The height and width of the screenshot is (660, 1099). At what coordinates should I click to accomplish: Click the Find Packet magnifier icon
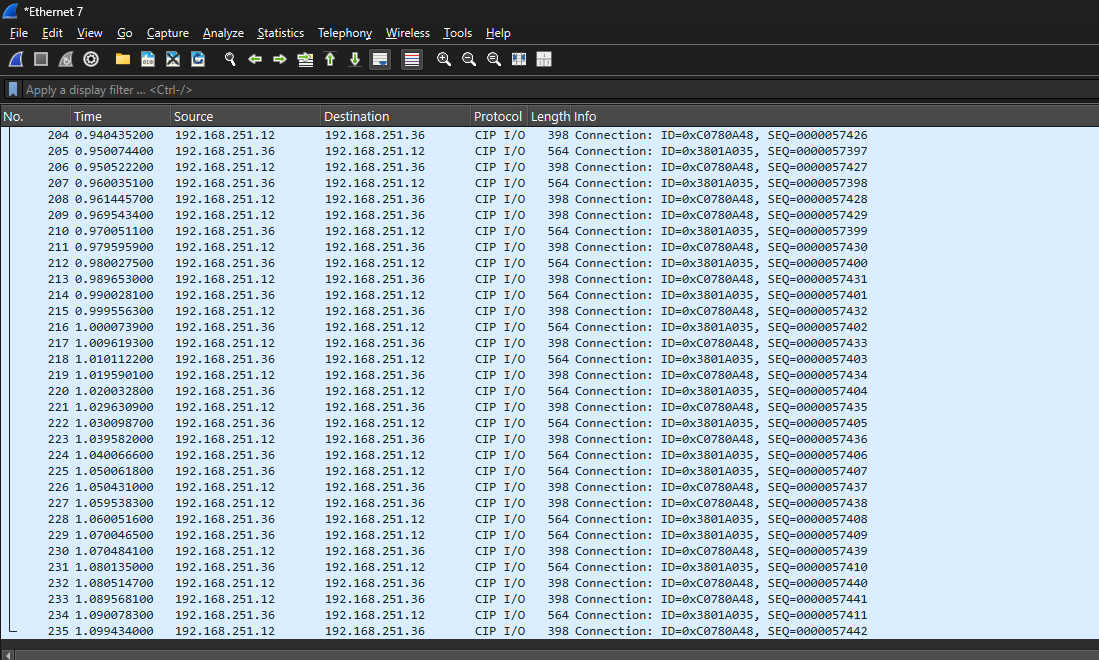(230, 60)
